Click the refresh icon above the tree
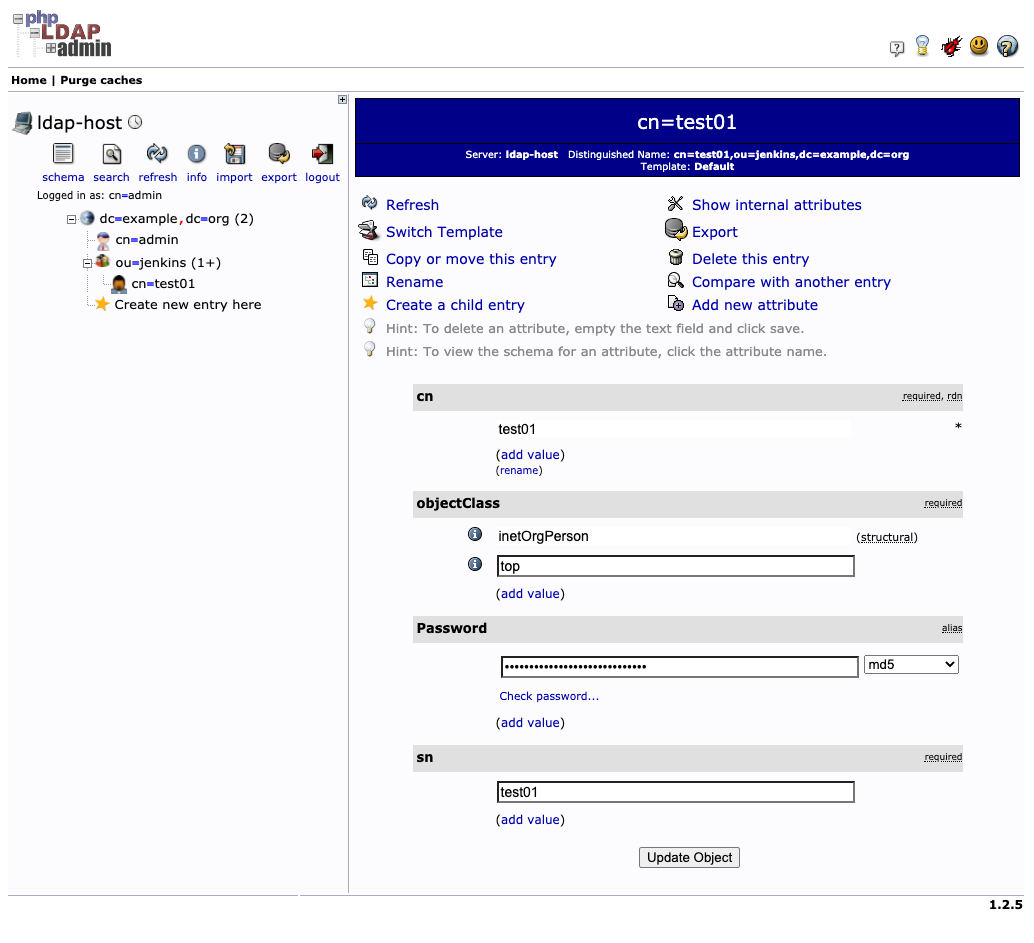1034x943 pixels. tap(157, 155)
